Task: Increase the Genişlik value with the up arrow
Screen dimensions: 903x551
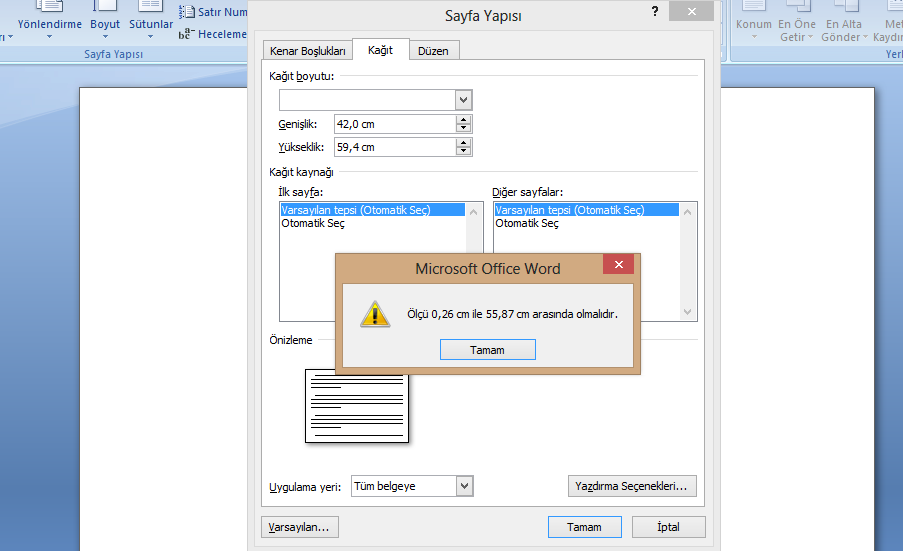Action: point(463,120)
